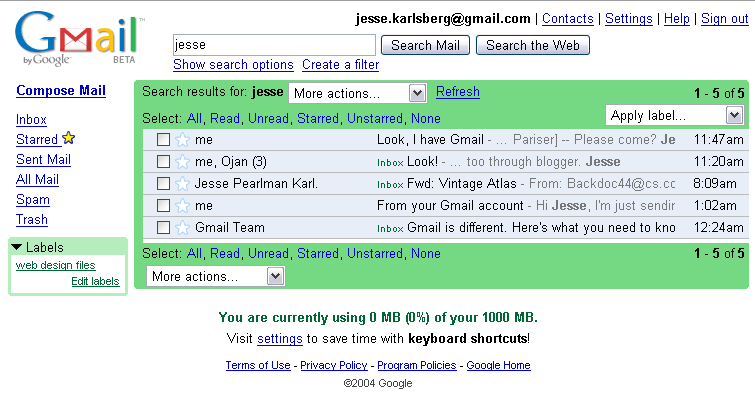Click the yellow star next to Starred
755x416 pixels.
[69, 139]
